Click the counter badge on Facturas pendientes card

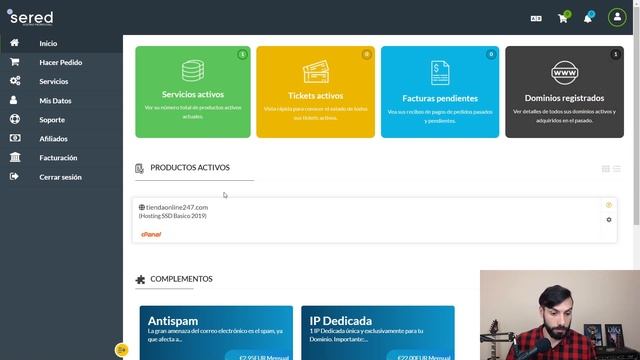click(x=491, y=54)
